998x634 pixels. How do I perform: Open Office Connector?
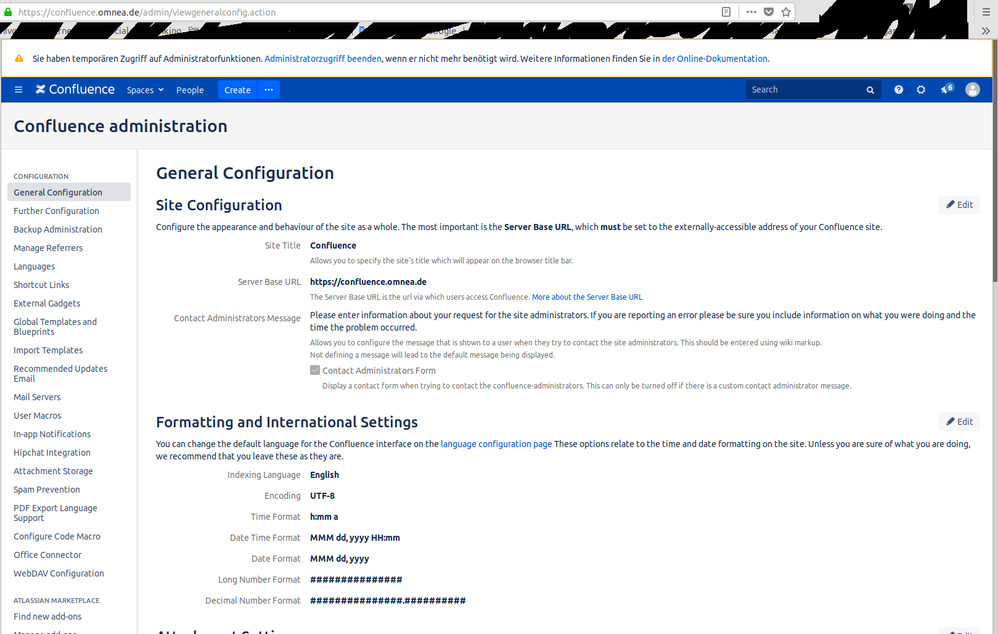pyautogui.click(x=47, y=554)
